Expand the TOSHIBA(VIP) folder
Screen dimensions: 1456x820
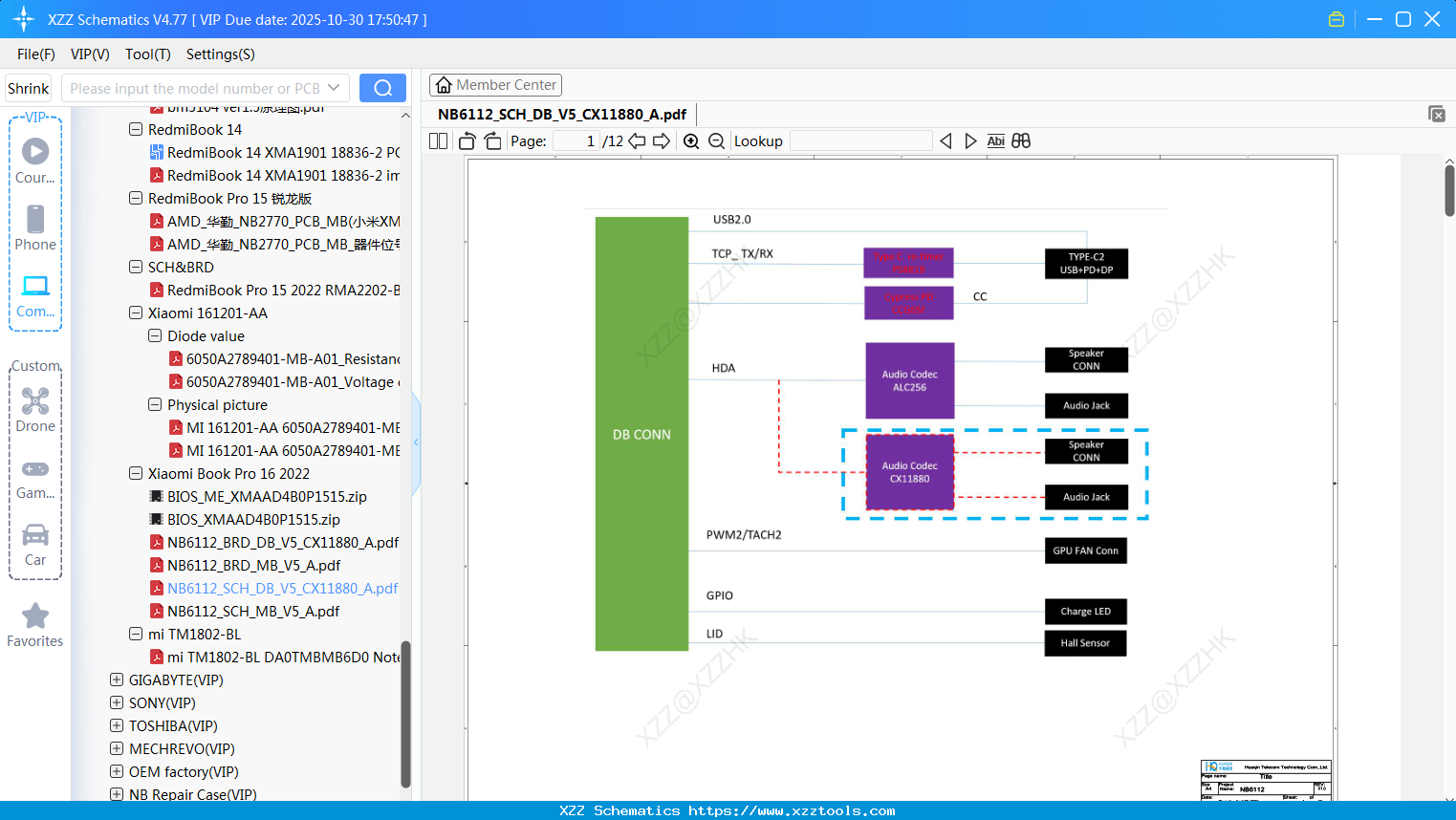(117, 725)
